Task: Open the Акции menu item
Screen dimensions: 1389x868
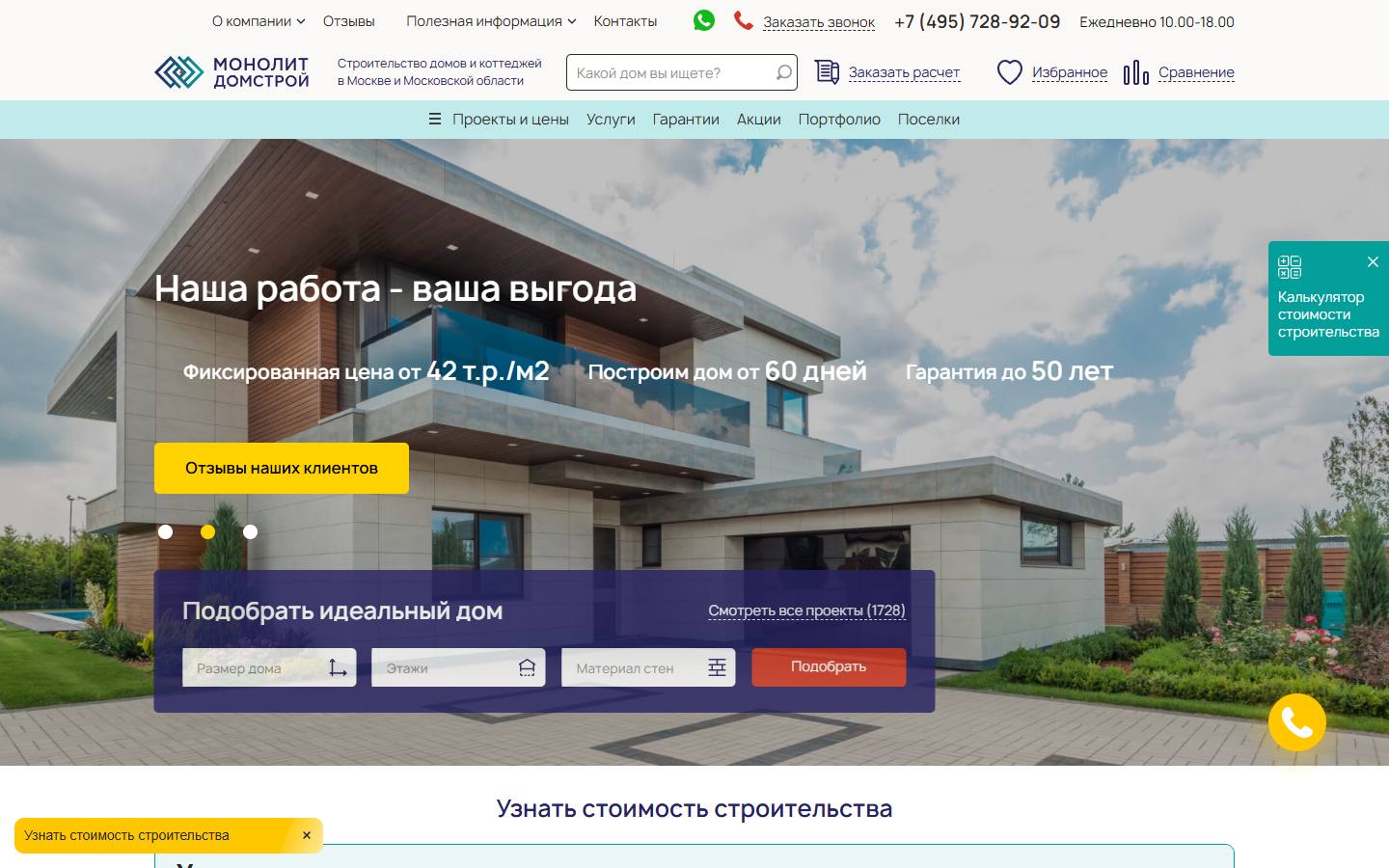Action: 759,120
